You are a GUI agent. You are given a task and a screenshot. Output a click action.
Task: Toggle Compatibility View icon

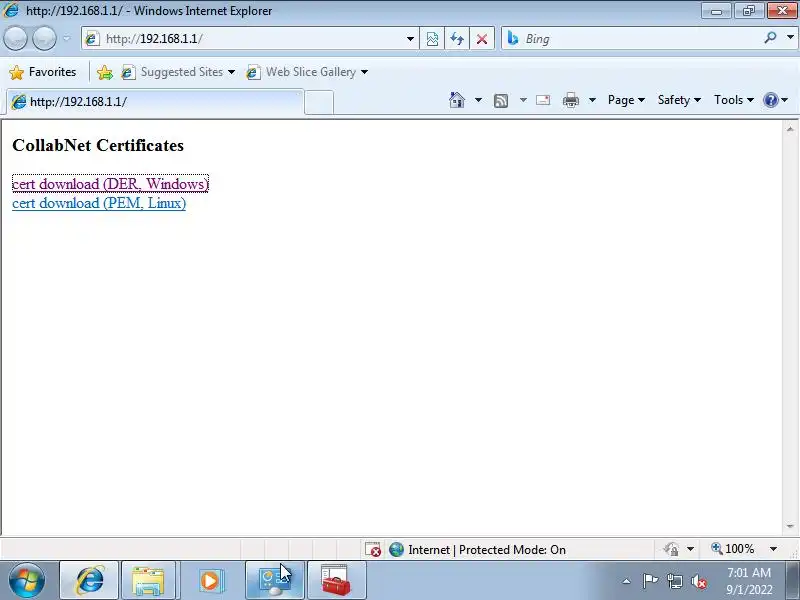(432, 39)
